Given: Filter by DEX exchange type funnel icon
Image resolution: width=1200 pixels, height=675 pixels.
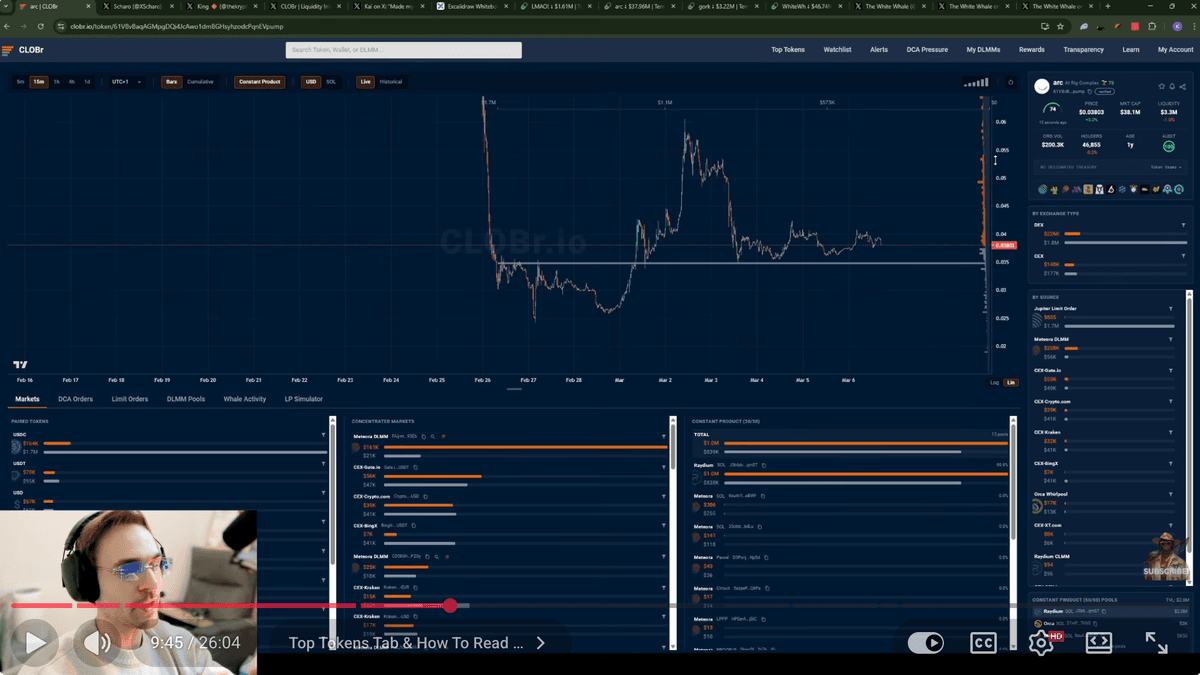Looking at the screenshot, I should tap(1183, 225).
